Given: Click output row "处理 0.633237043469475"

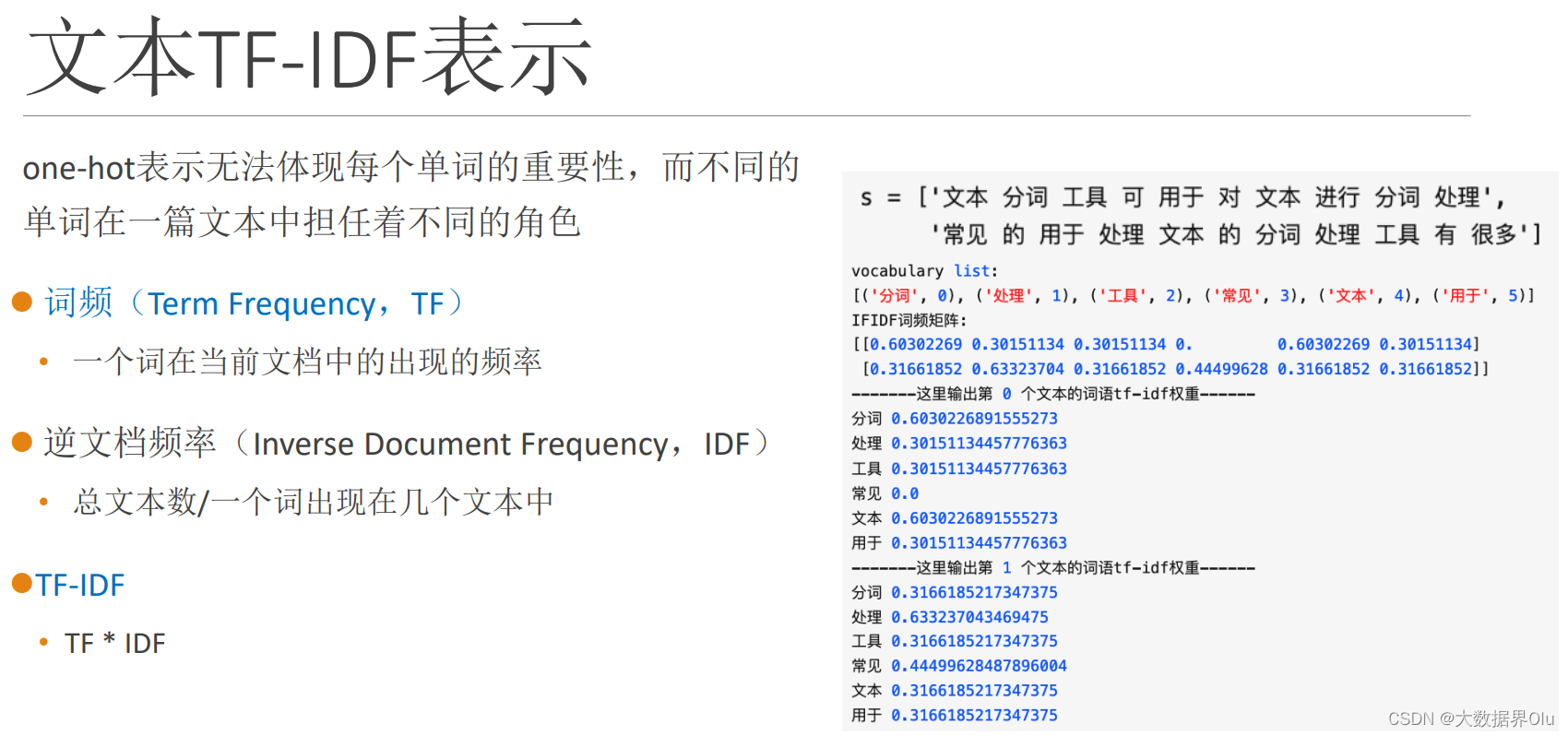Looking at the screenshot, I should point(950,617).
